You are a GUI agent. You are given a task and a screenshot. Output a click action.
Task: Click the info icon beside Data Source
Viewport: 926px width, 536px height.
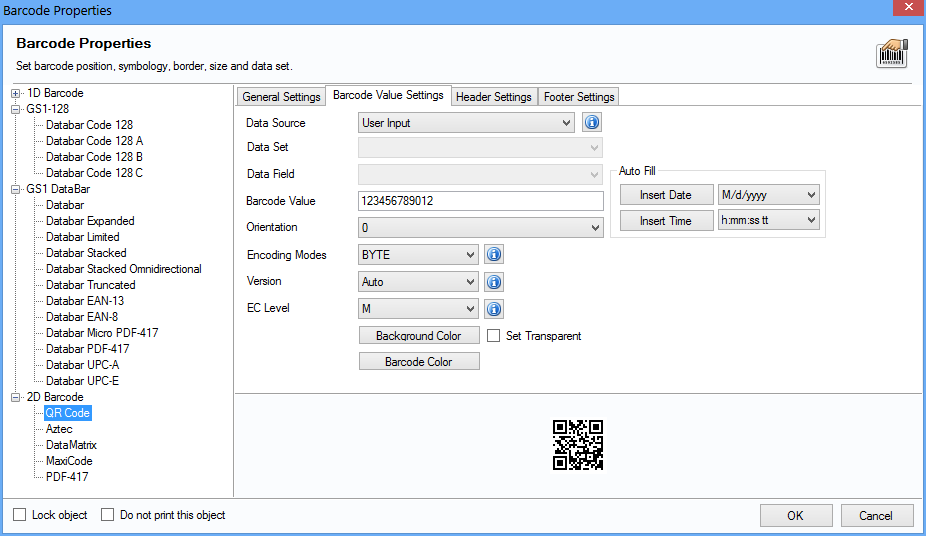click(x=591, y=123)
